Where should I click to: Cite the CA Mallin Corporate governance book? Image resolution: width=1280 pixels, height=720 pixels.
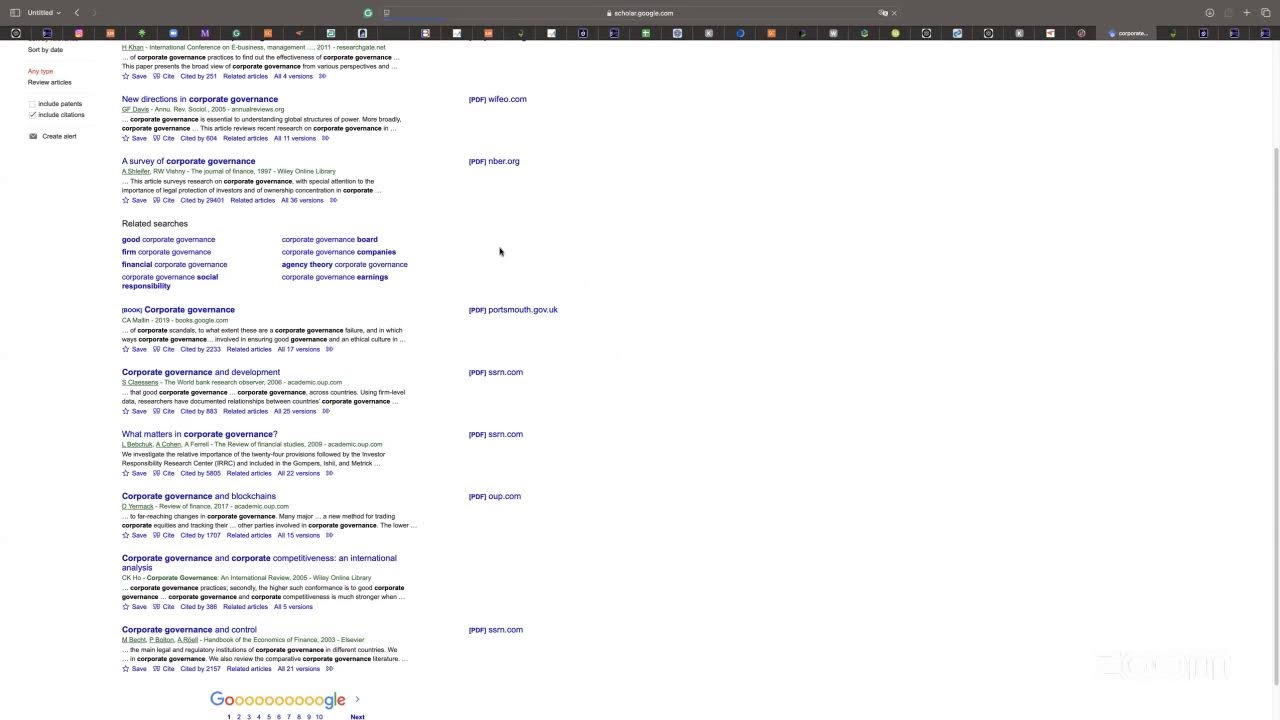(x=164, y=349)
